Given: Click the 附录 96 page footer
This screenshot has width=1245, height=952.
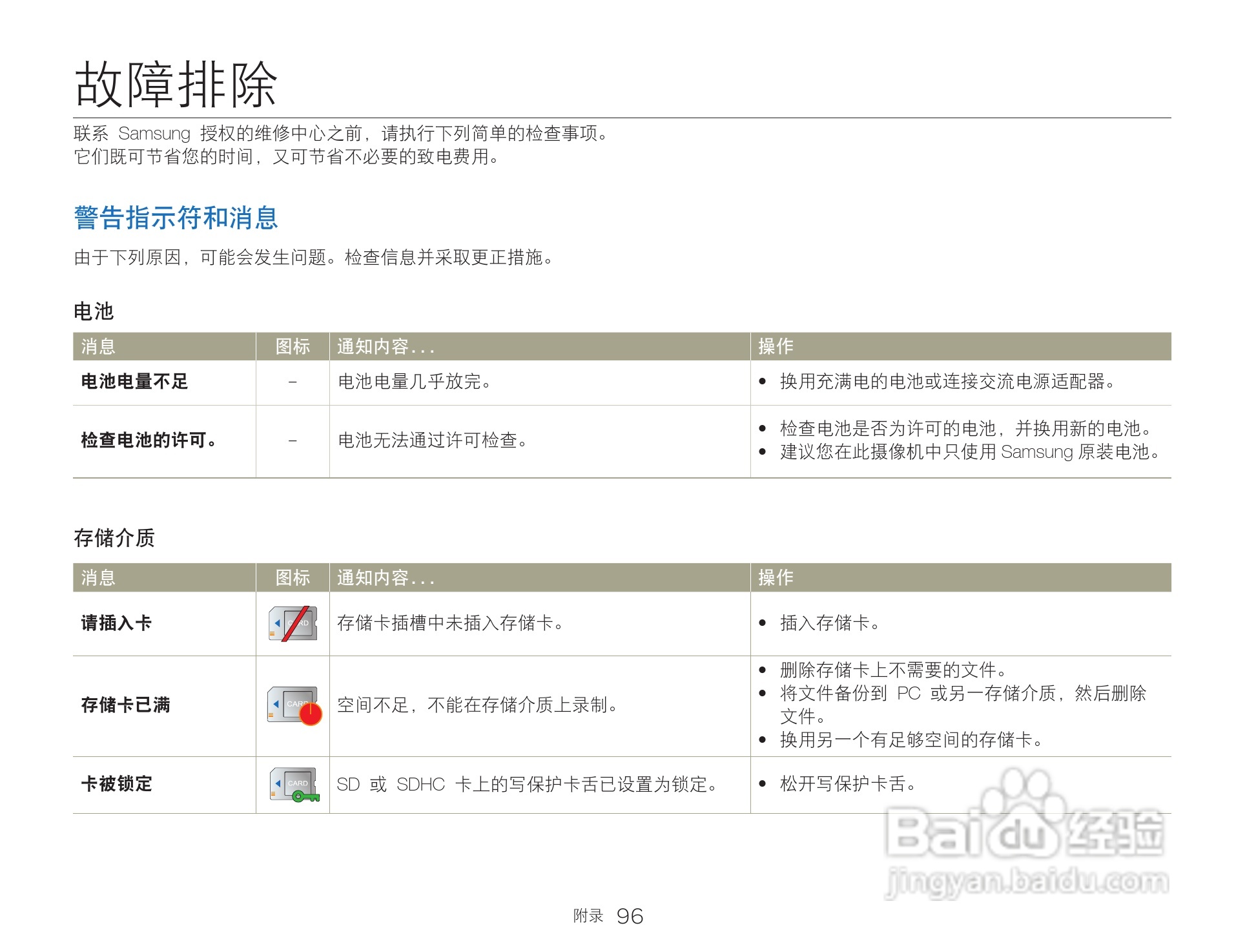Looking at the screenshot, I should pyautogui.click(x=607, y=916).
